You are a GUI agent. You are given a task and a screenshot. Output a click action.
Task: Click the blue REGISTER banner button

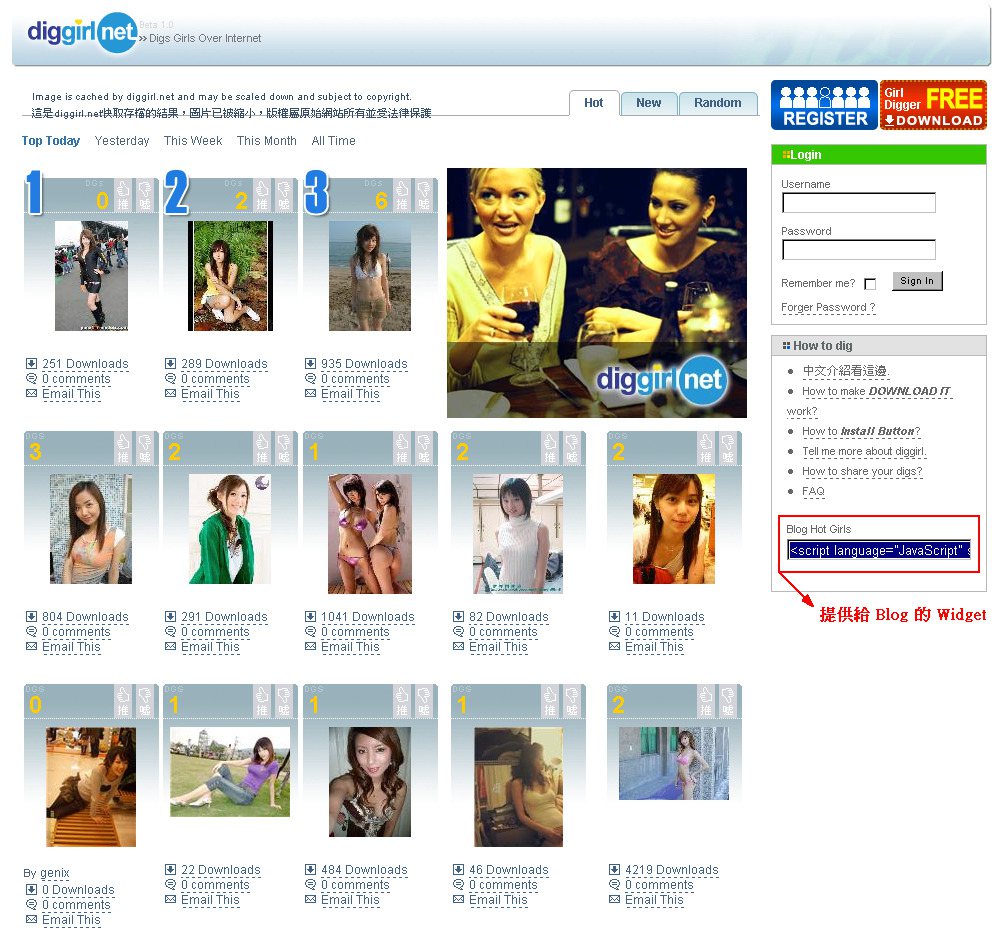[x=824, y=105]
